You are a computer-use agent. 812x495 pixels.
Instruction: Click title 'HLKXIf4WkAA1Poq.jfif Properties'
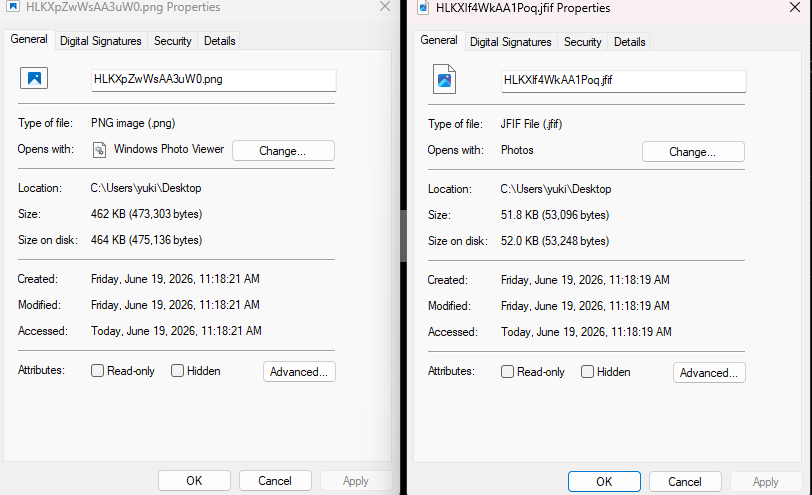pyautogui.click(x=523, y=8)
